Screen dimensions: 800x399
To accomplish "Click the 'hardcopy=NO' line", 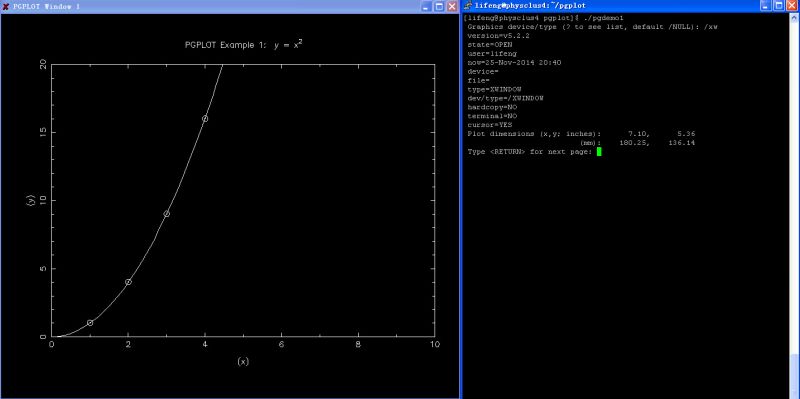I will click(x=492, y=107).
